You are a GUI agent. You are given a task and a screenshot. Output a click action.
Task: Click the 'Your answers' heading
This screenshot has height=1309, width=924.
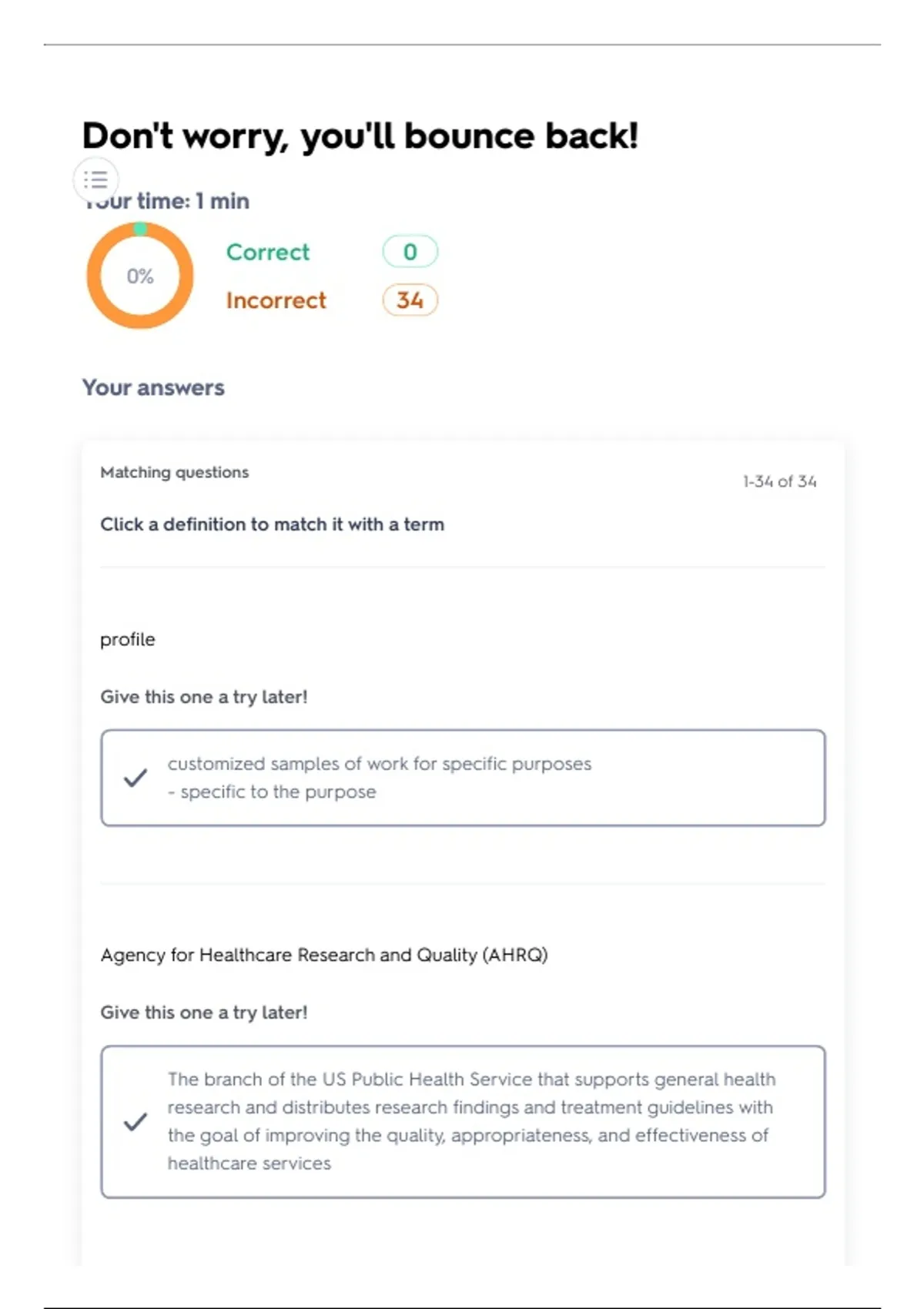[x=153, y=387]
